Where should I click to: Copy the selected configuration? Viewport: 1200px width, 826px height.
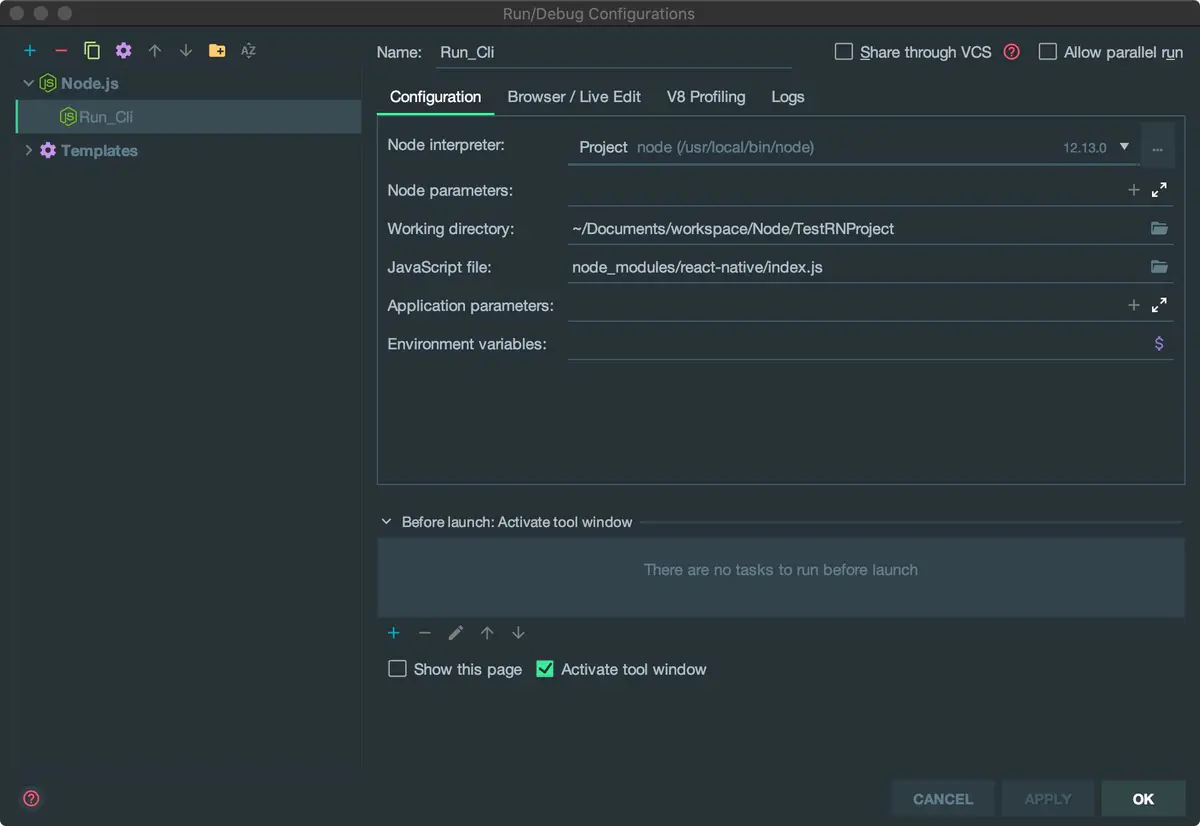[92, 51]
